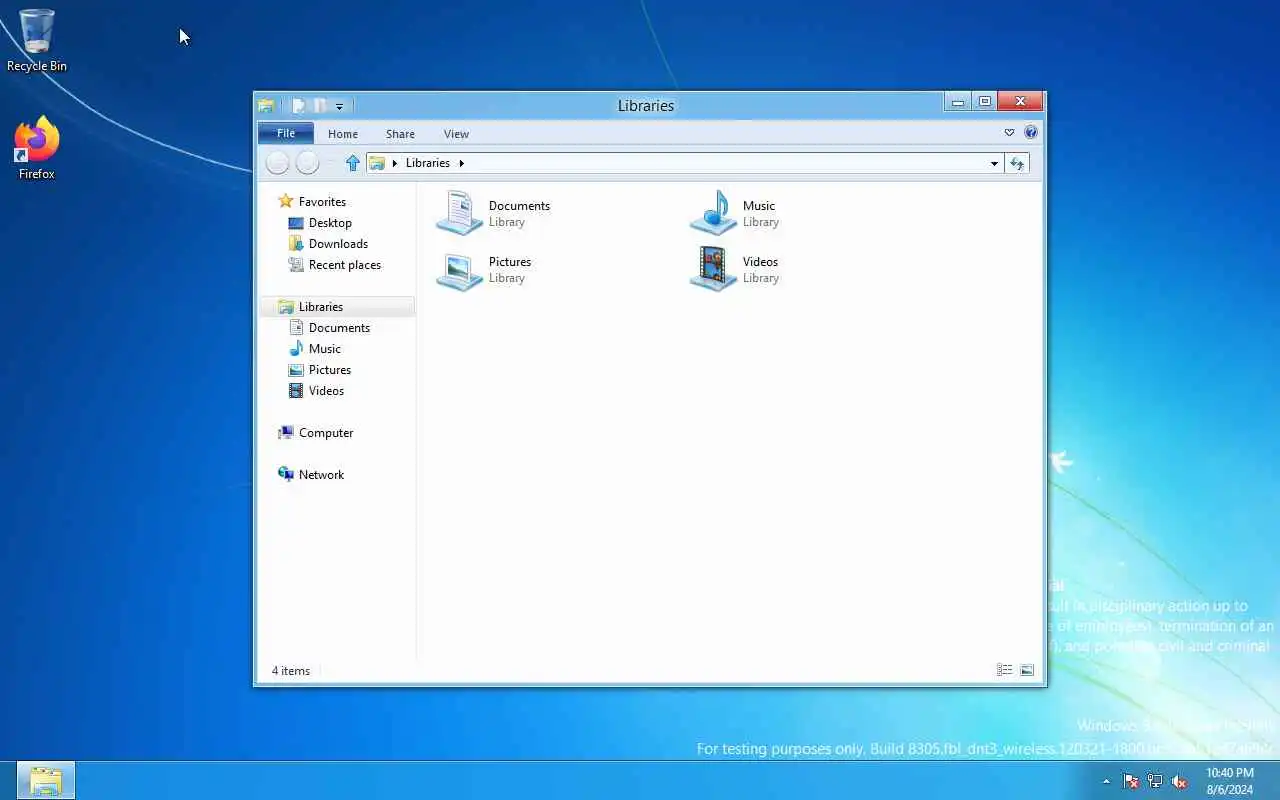
Task: Click File Explorer taskbar button
Action: [46, 780]
